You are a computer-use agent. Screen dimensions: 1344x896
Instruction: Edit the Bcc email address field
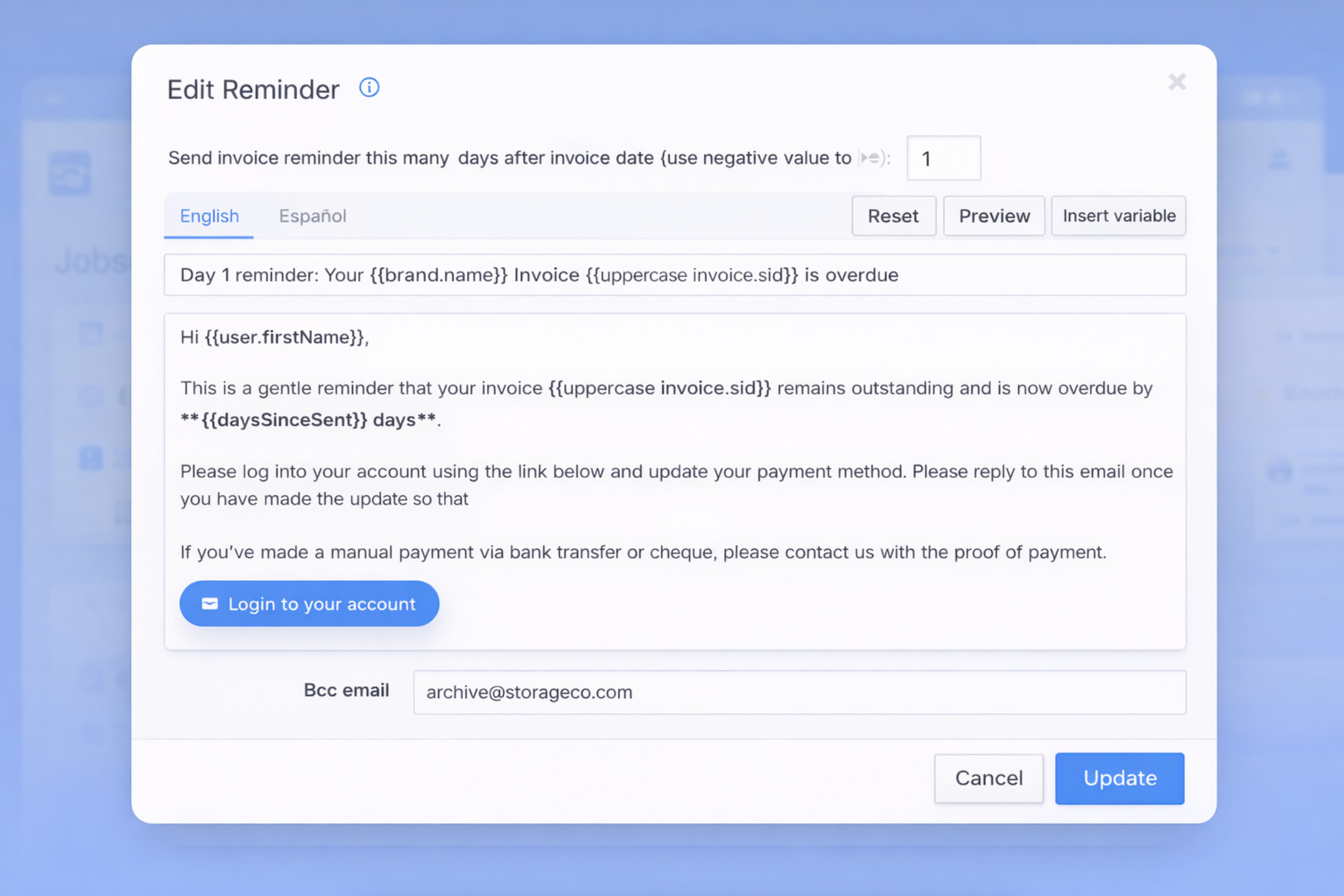800,692
